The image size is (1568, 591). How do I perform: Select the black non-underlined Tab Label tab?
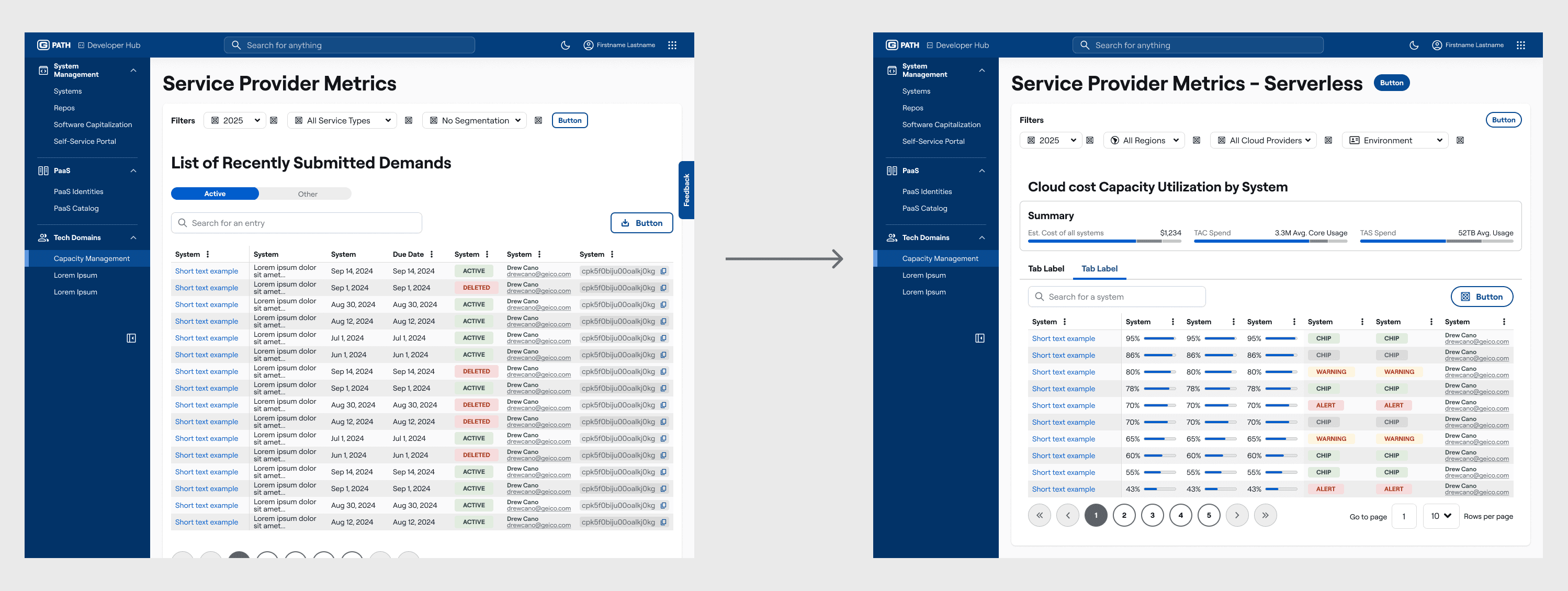[x=1046, y=268]
